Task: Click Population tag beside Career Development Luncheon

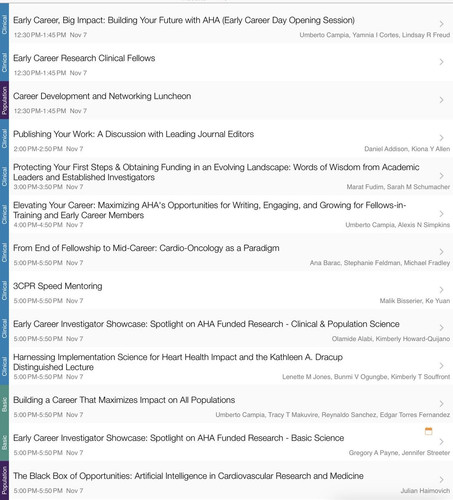Action: pyautogui.click(x=4, y=100)
